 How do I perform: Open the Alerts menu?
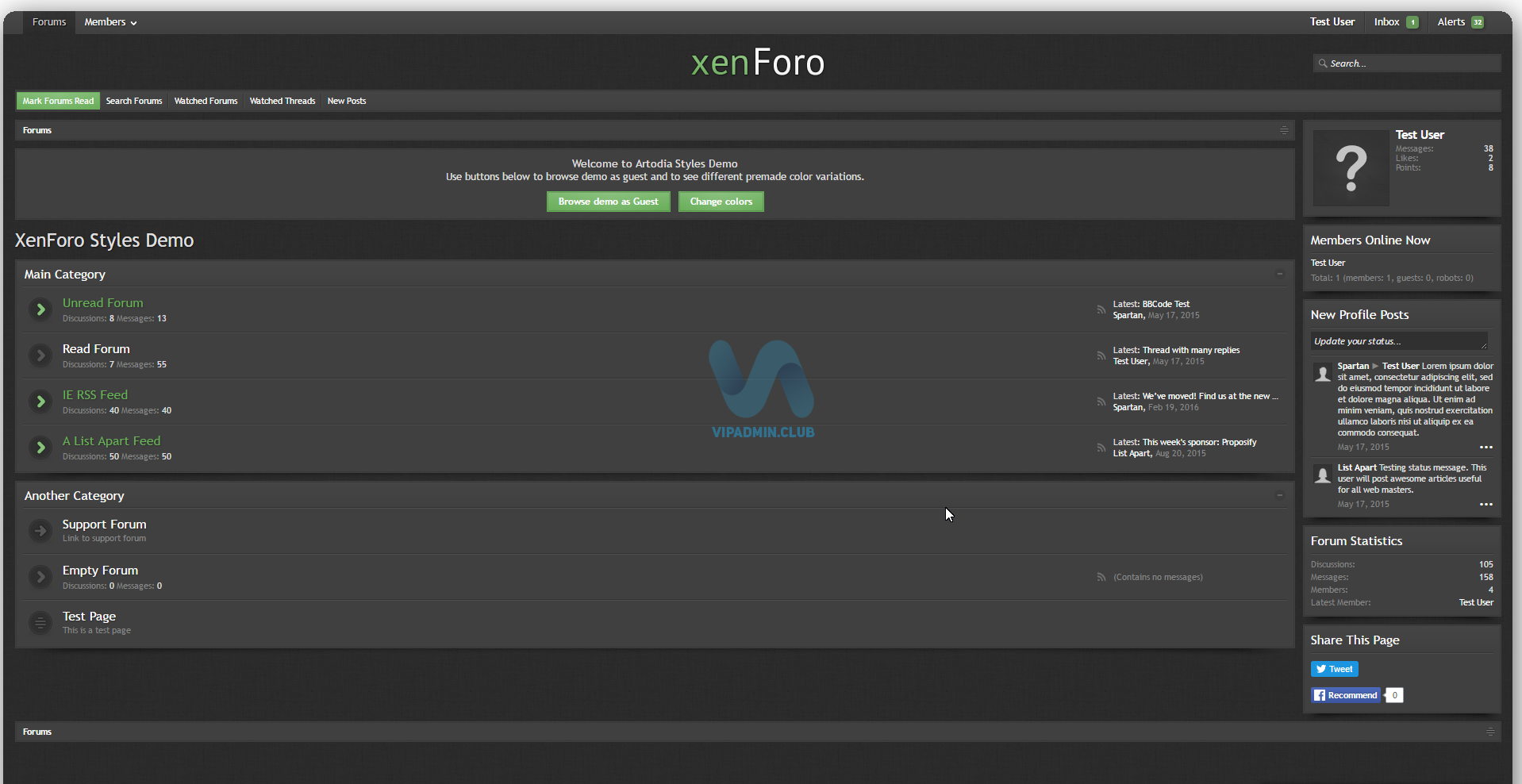1460,22
